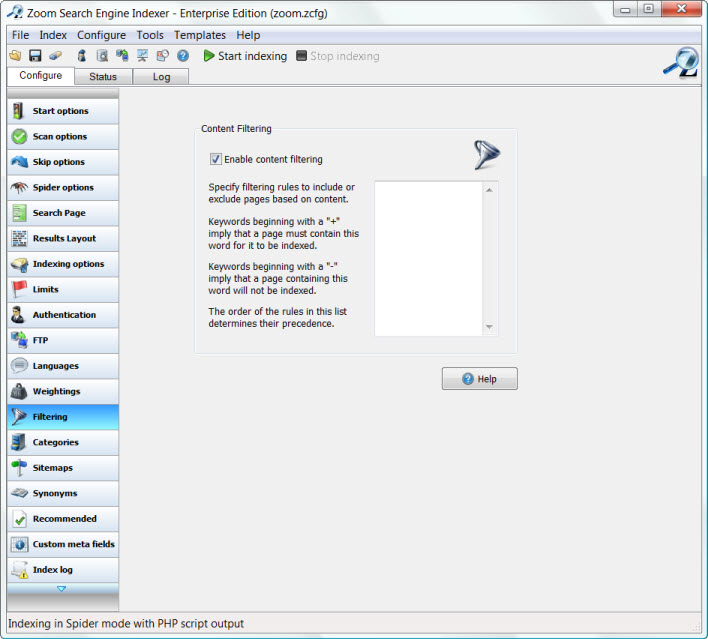The width and height of the screenshot is (708, 639).
Task: Expand sidebar list with down arrow
Action: (x=62, y=589)
